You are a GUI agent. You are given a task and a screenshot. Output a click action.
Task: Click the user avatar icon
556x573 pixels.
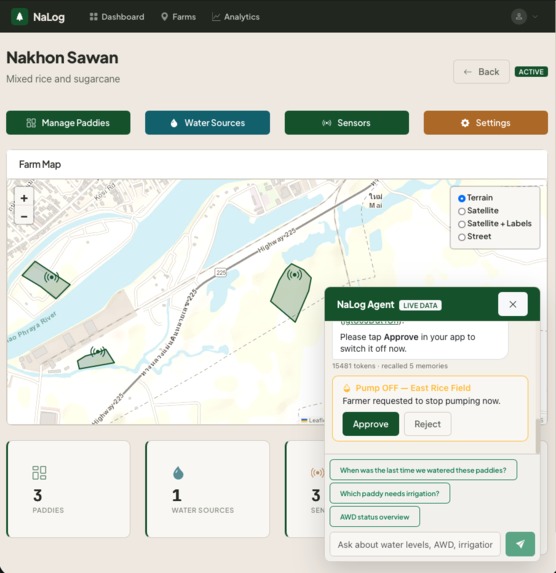pos(518,16)
